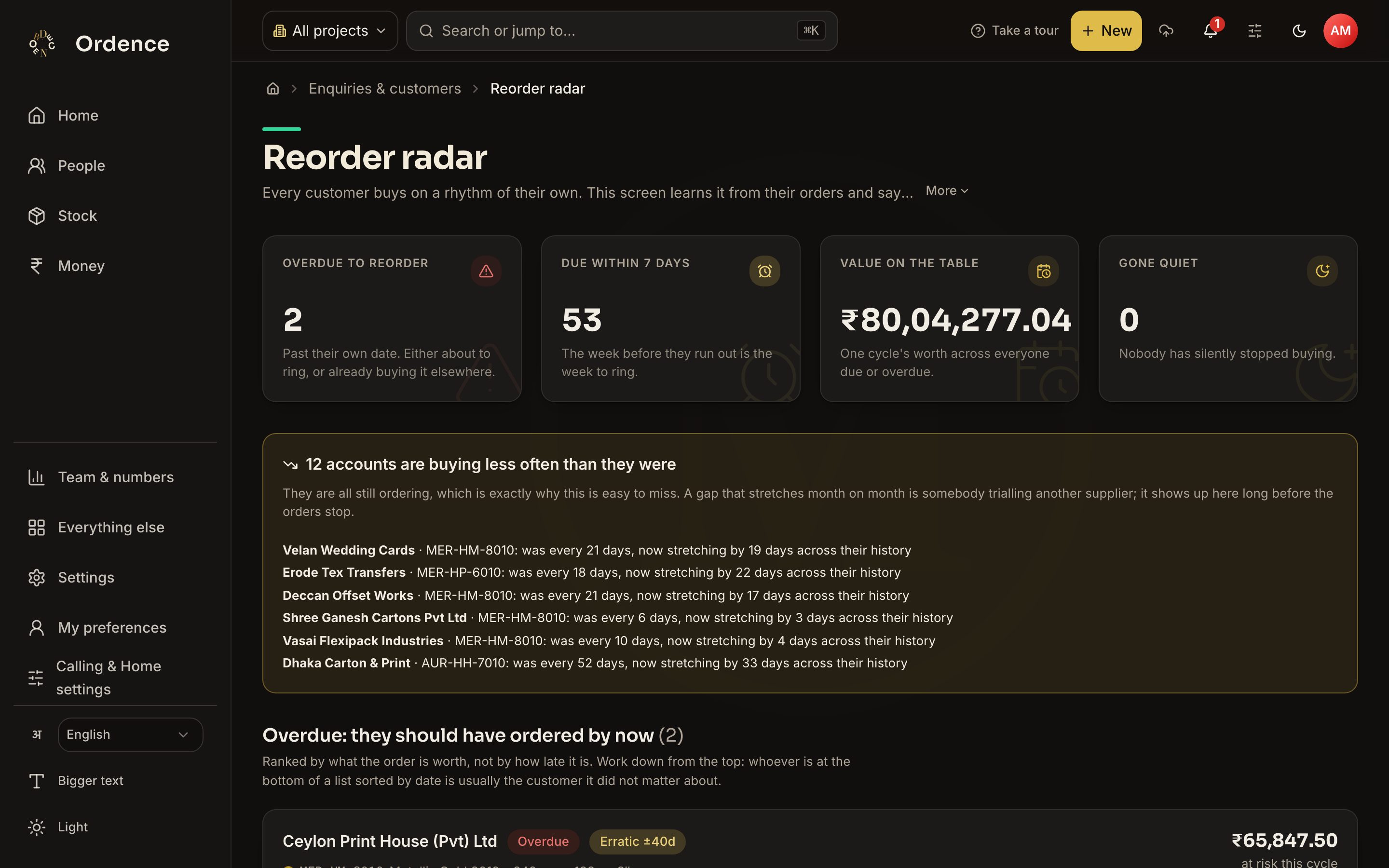Expand the More description toggle

[947, 190]
